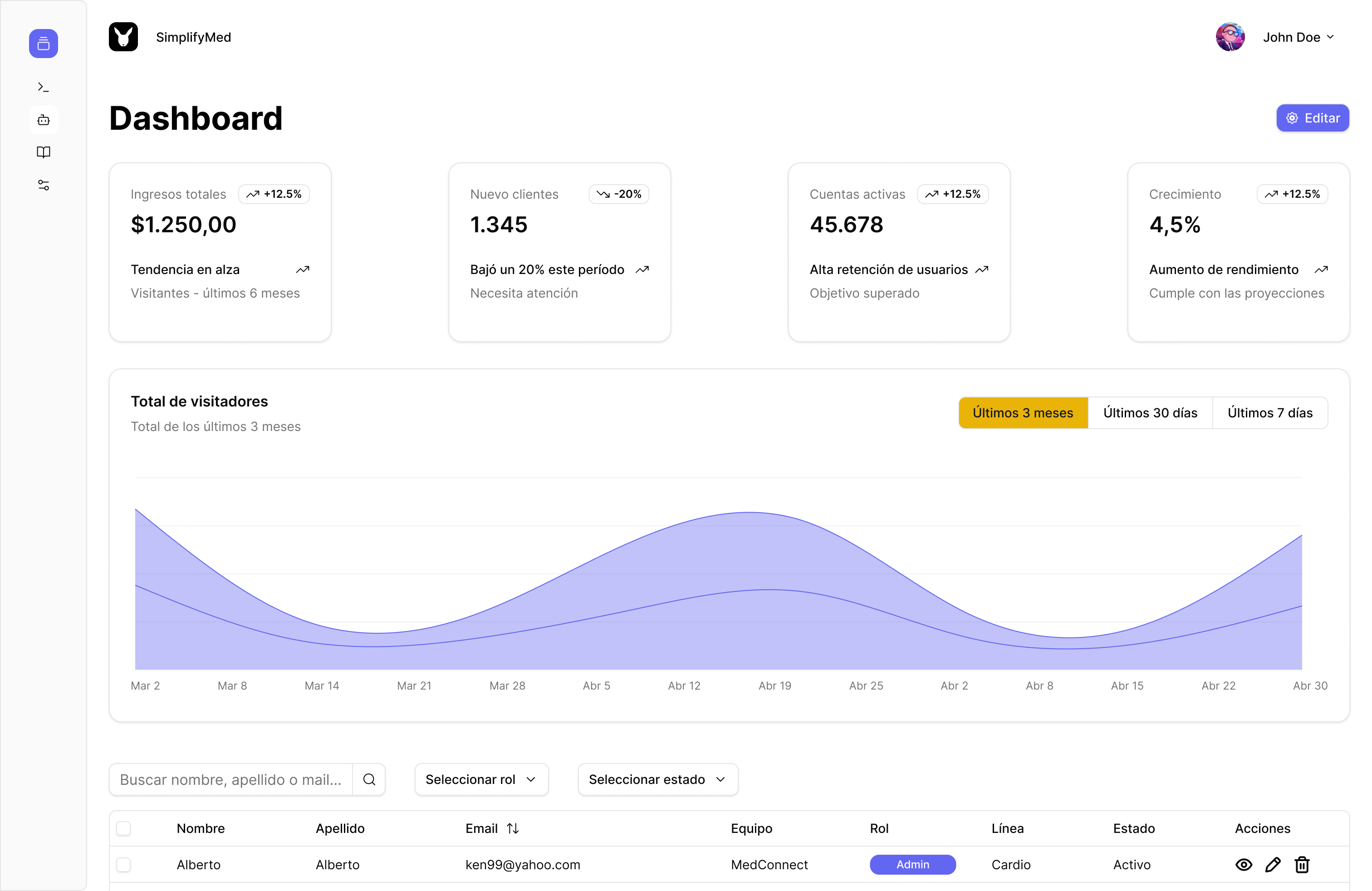
Task: Open the terminal icon in sidebar
Action: (x=43, y=87)
